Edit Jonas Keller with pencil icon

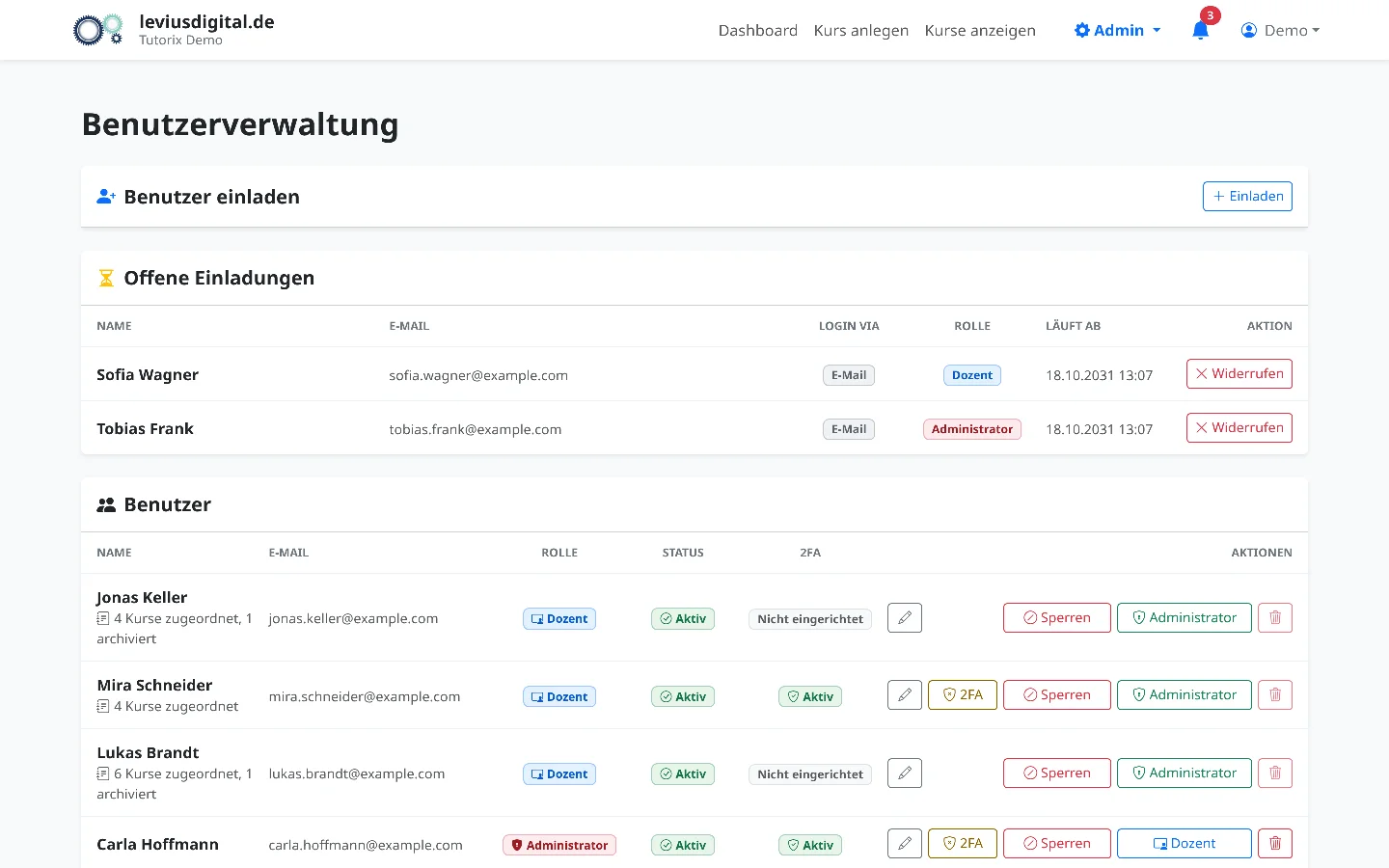(x=905, y=617)
